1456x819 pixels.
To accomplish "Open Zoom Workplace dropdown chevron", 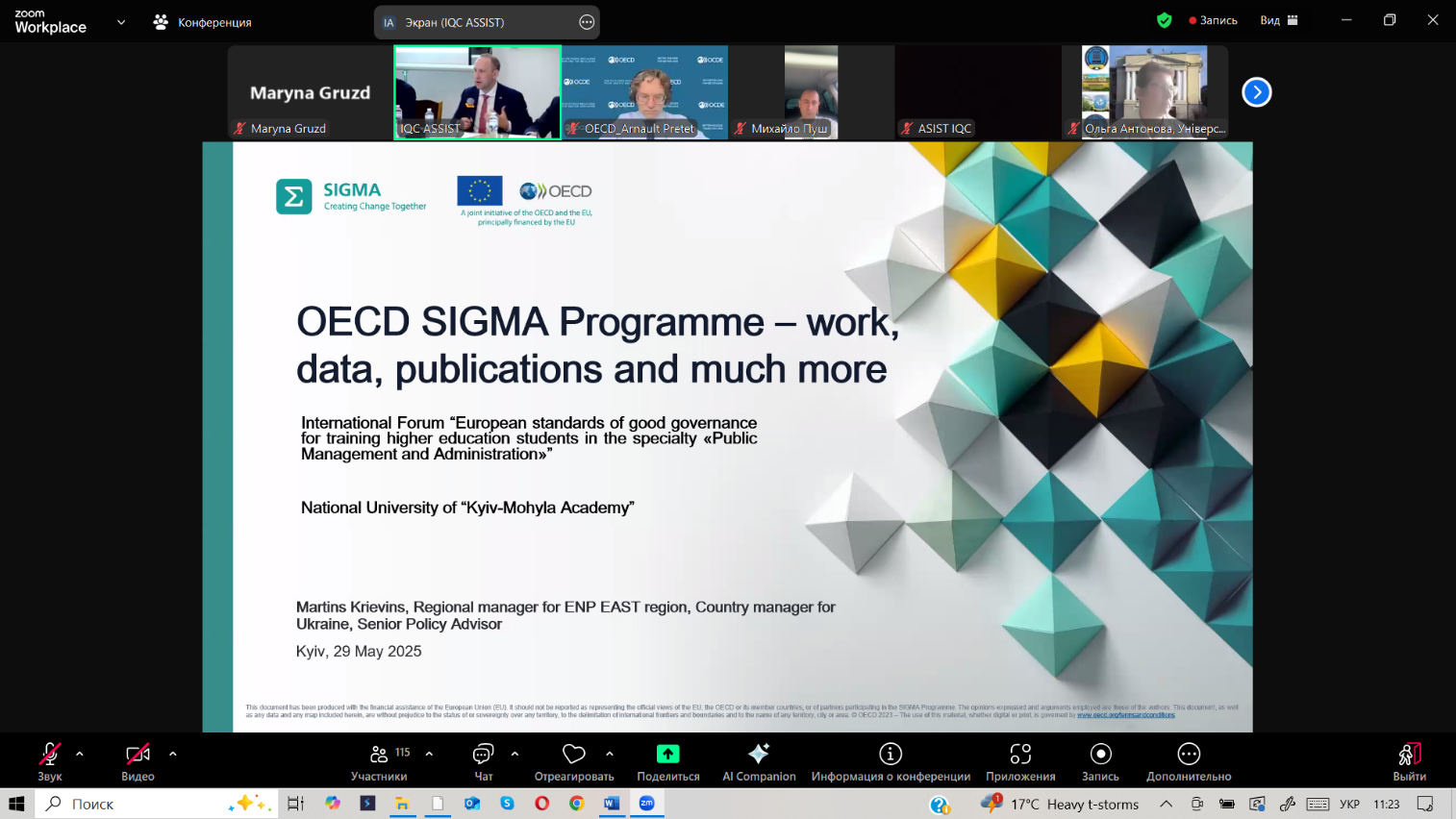I will (121, 22).
